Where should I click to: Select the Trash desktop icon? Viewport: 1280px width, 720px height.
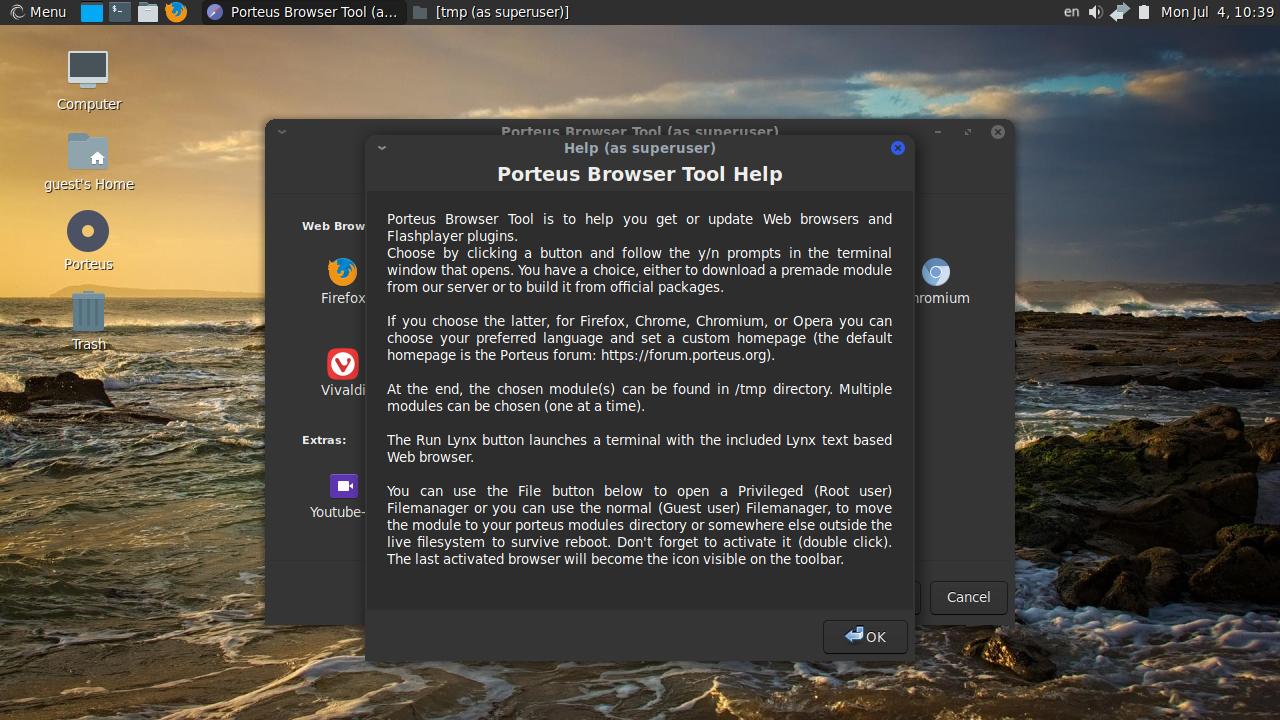point(88,312)
